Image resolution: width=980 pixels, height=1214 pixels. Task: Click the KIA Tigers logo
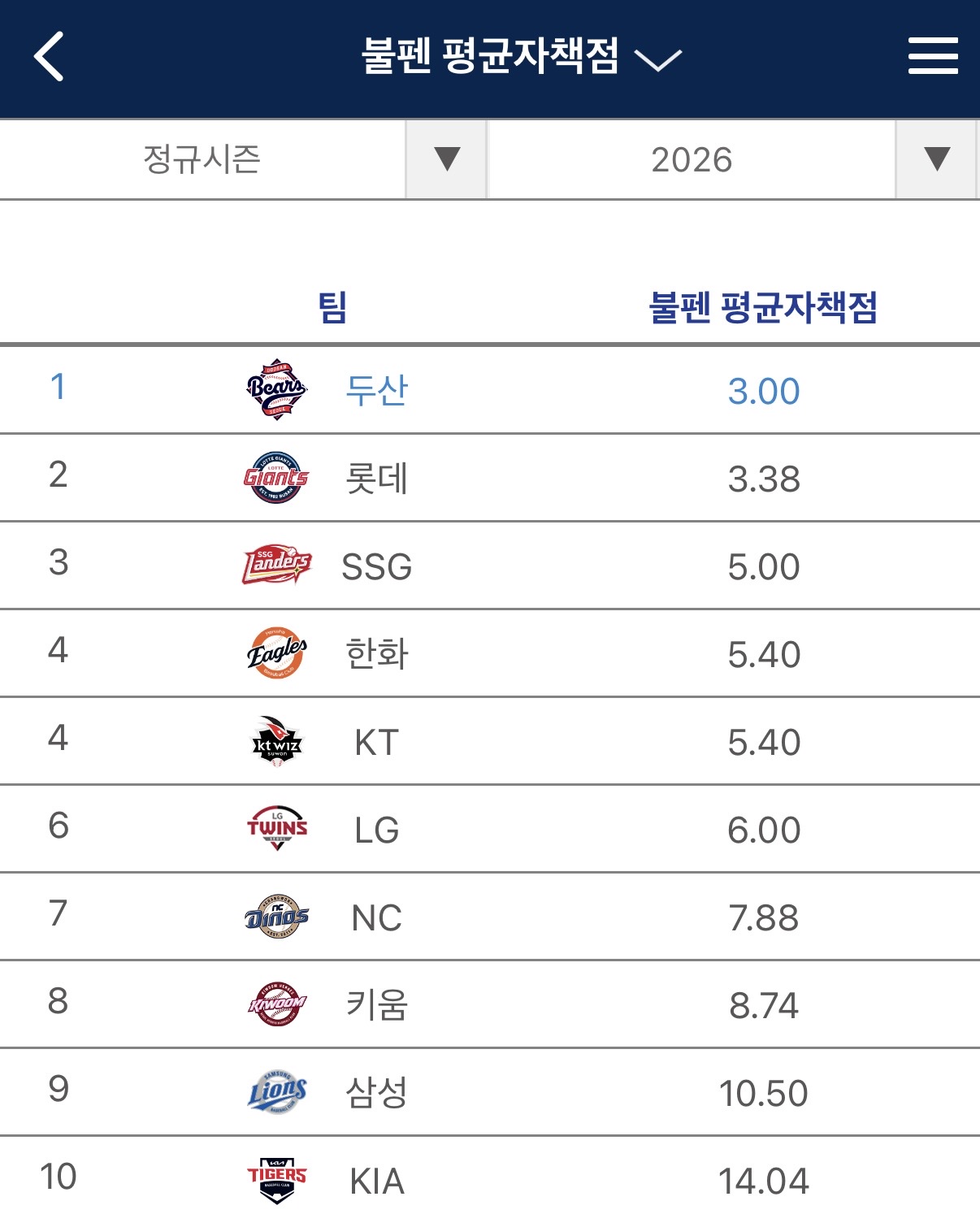pyautogui.click(x=276, y=1180)
